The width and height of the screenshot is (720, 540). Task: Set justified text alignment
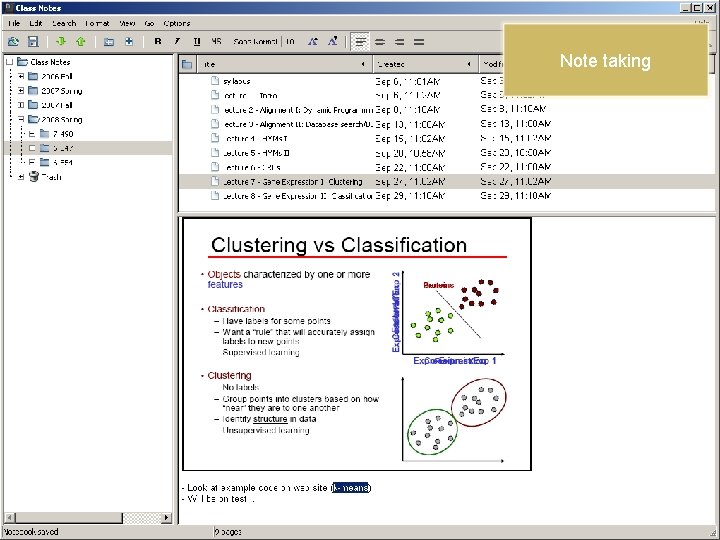419,42
